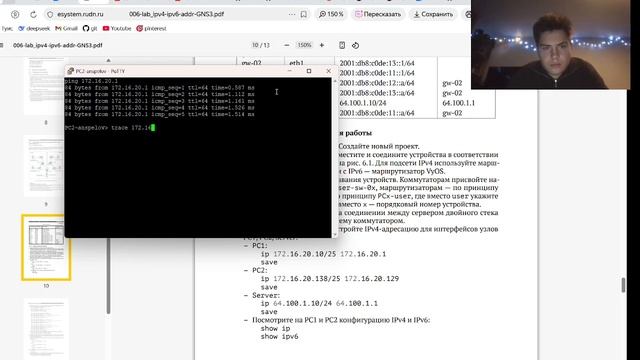
Task: Click the PDF document vertical scrollbar
Action: [x=623, y=285]
